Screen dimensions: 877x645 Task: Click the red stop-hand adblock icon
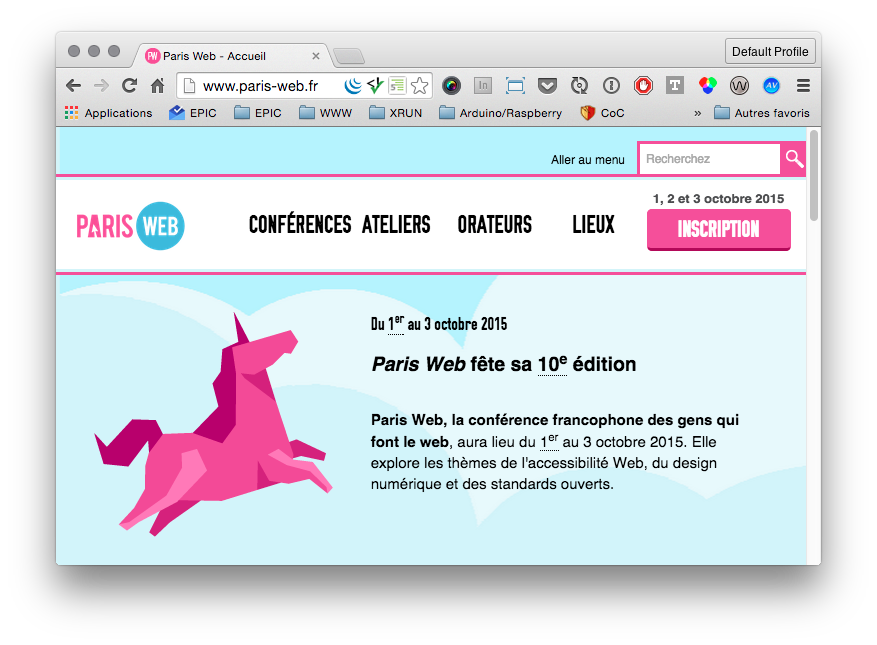coord(643,86)
